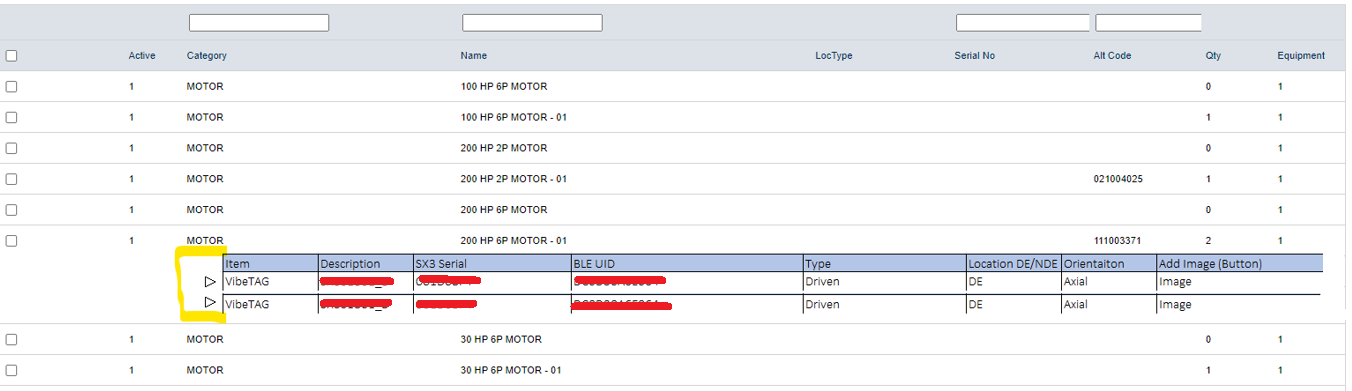This screenshot has height=391, width=1352.
Task: Sort by the Category column header
Action: (207, 56)
